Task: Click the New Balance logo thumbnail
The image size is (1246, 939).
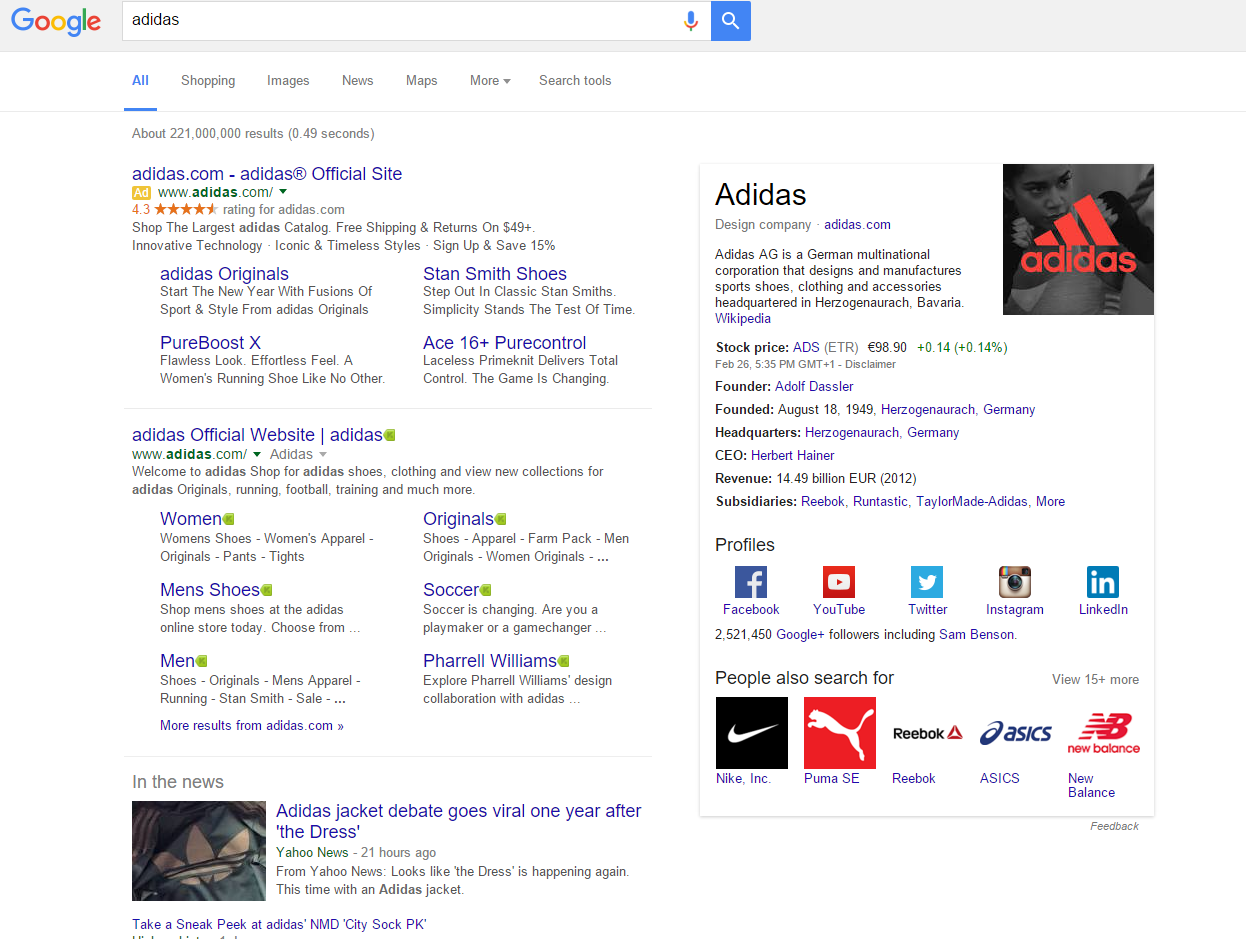Action: pyautogui.click(x=1104, y=733)
